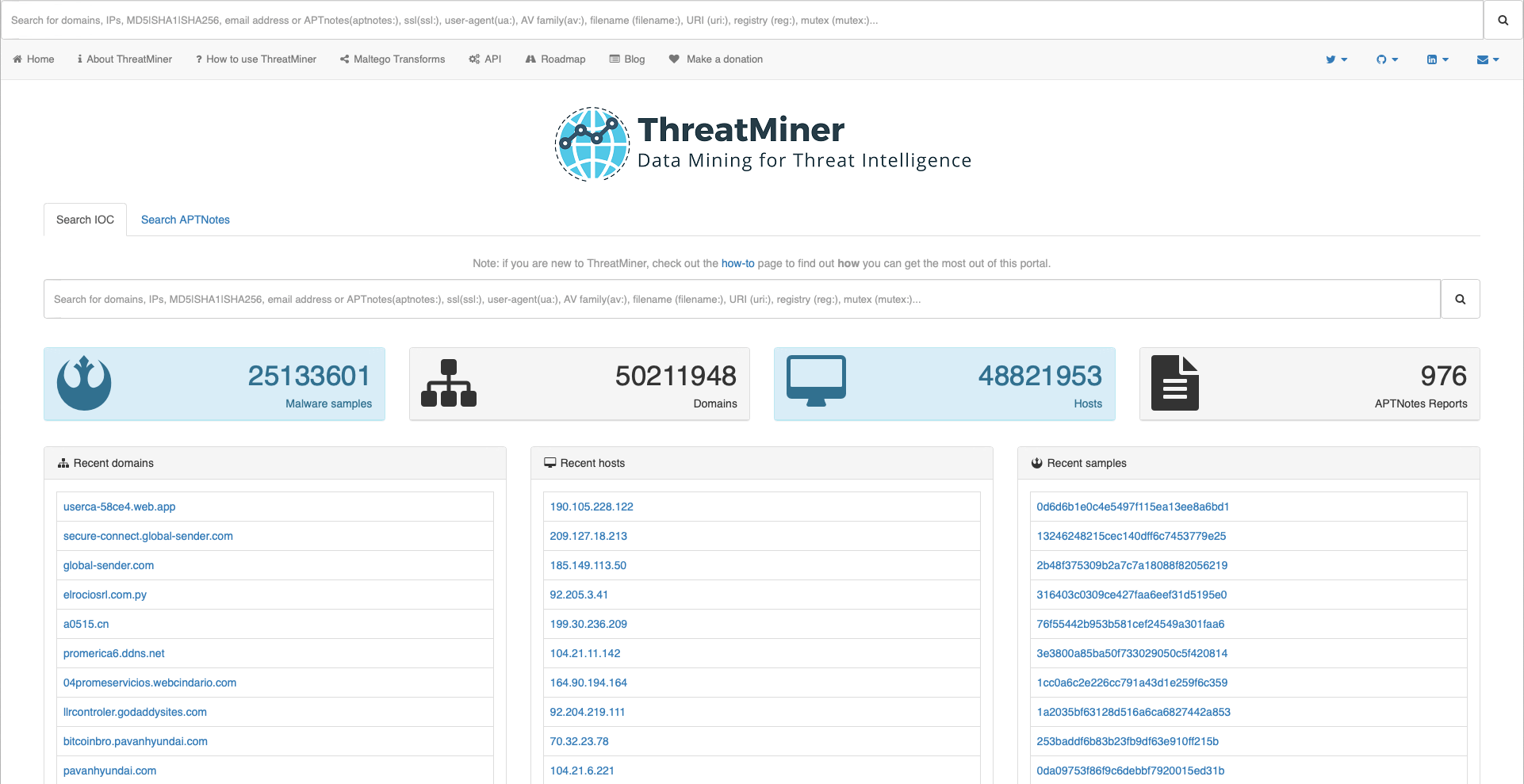The height and width of the screenshot is (784, 1524).
Task: Click the magnifier button in the top search bar
Action: [1503, 20]
